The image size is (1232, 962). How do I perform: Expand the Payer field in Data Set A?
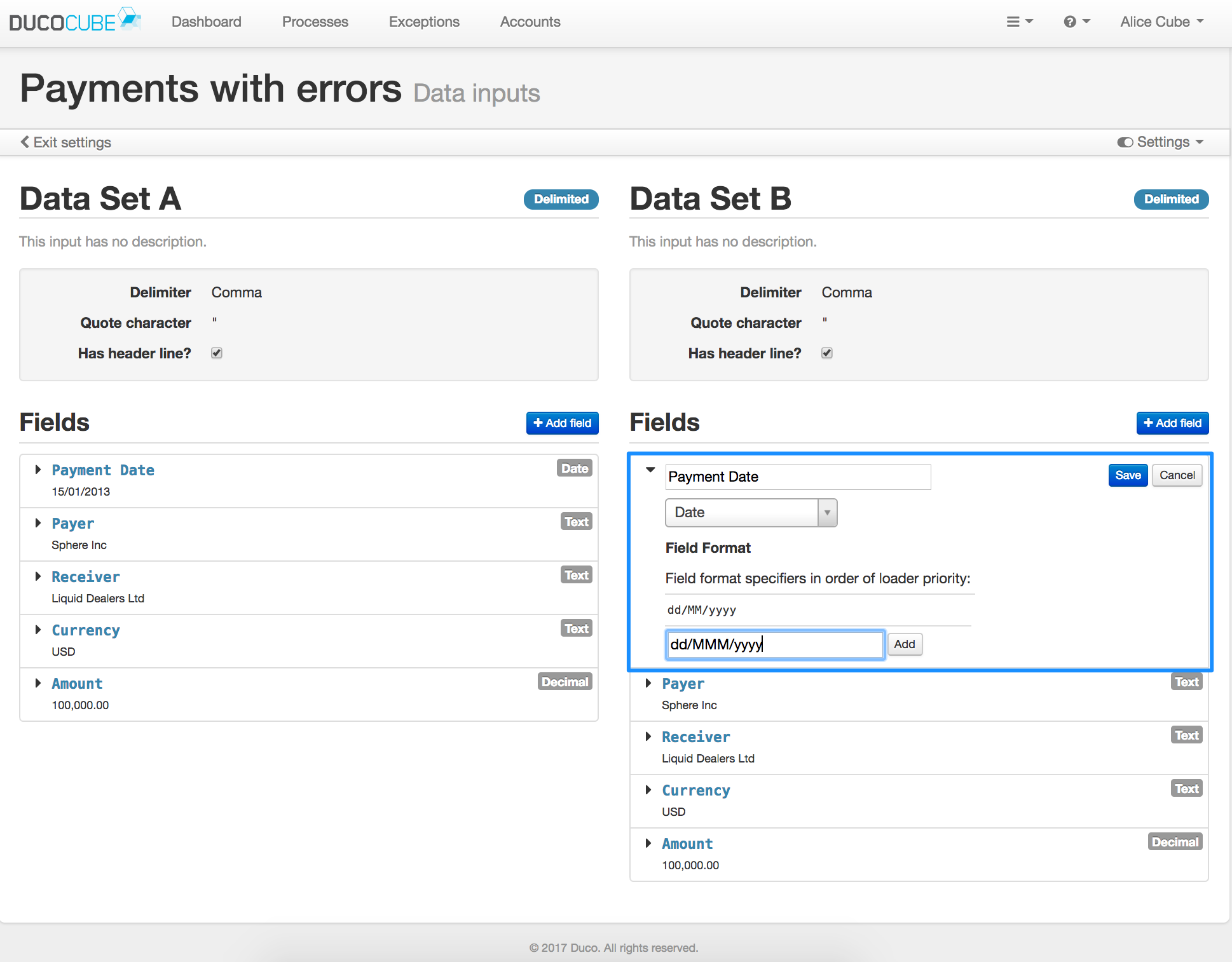click(38, 523)
